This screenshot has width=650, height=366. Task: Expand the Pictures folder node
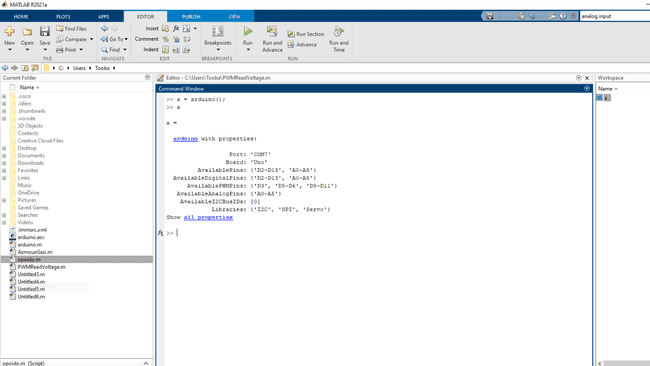coord(4,200)
